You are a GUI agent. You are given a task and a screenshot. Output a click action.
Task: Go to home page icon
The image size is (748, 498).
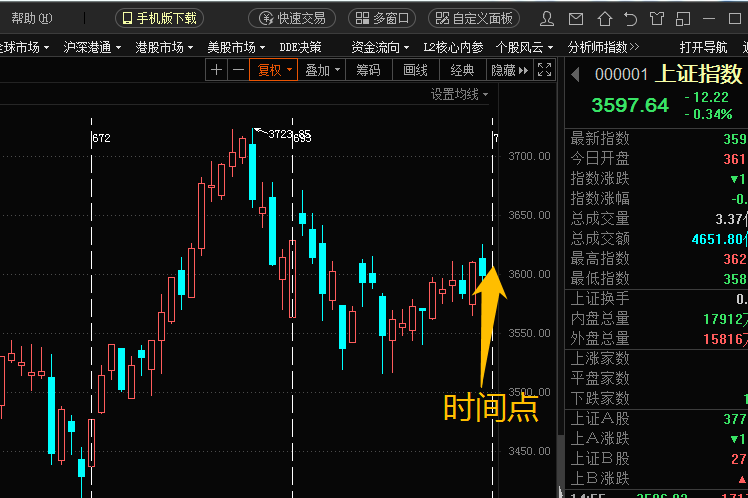pyautogui.click(x=605, y=19)
